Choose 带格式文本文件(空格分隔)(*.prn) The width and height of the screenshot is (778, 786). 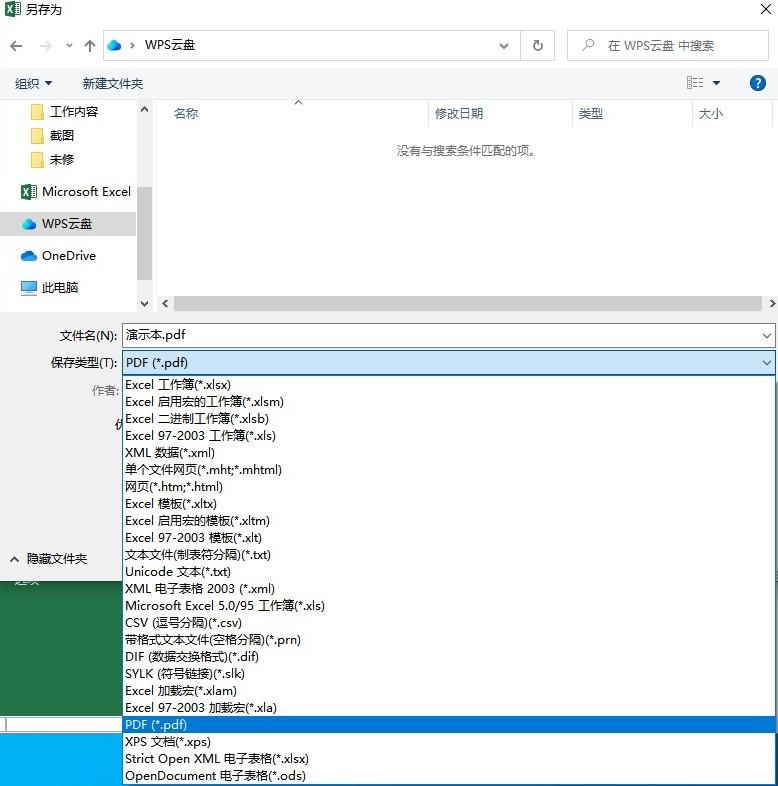(x=449, y=640)
